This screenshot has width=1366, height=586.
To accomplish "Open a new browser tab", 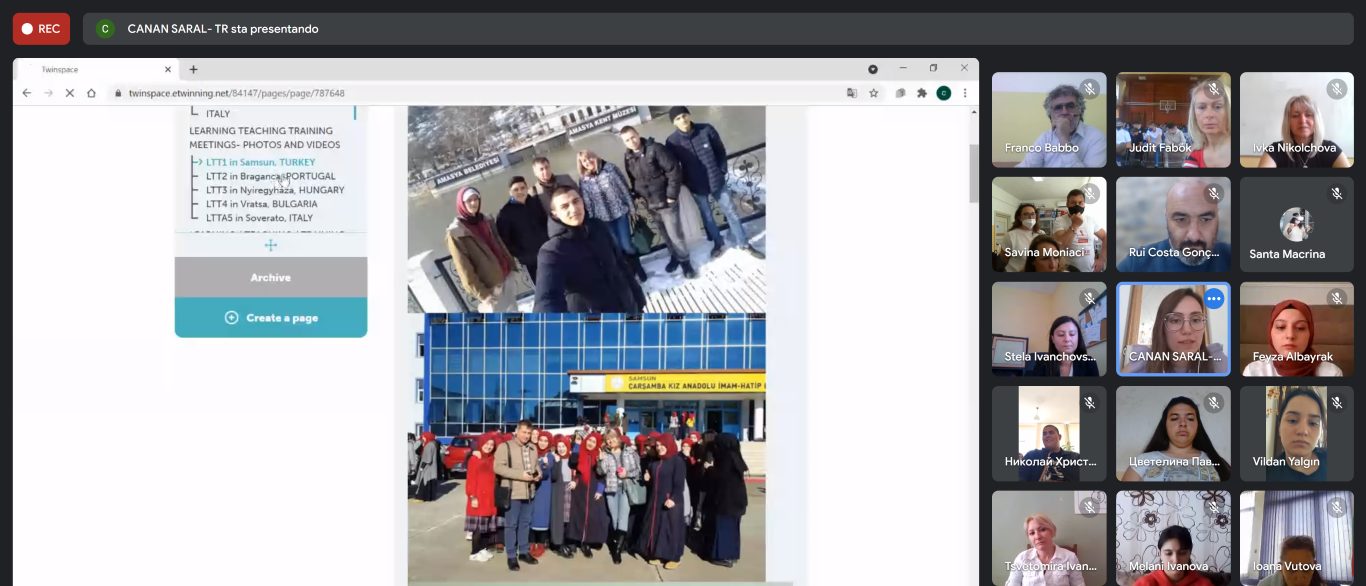I will (x=194, y=69).
